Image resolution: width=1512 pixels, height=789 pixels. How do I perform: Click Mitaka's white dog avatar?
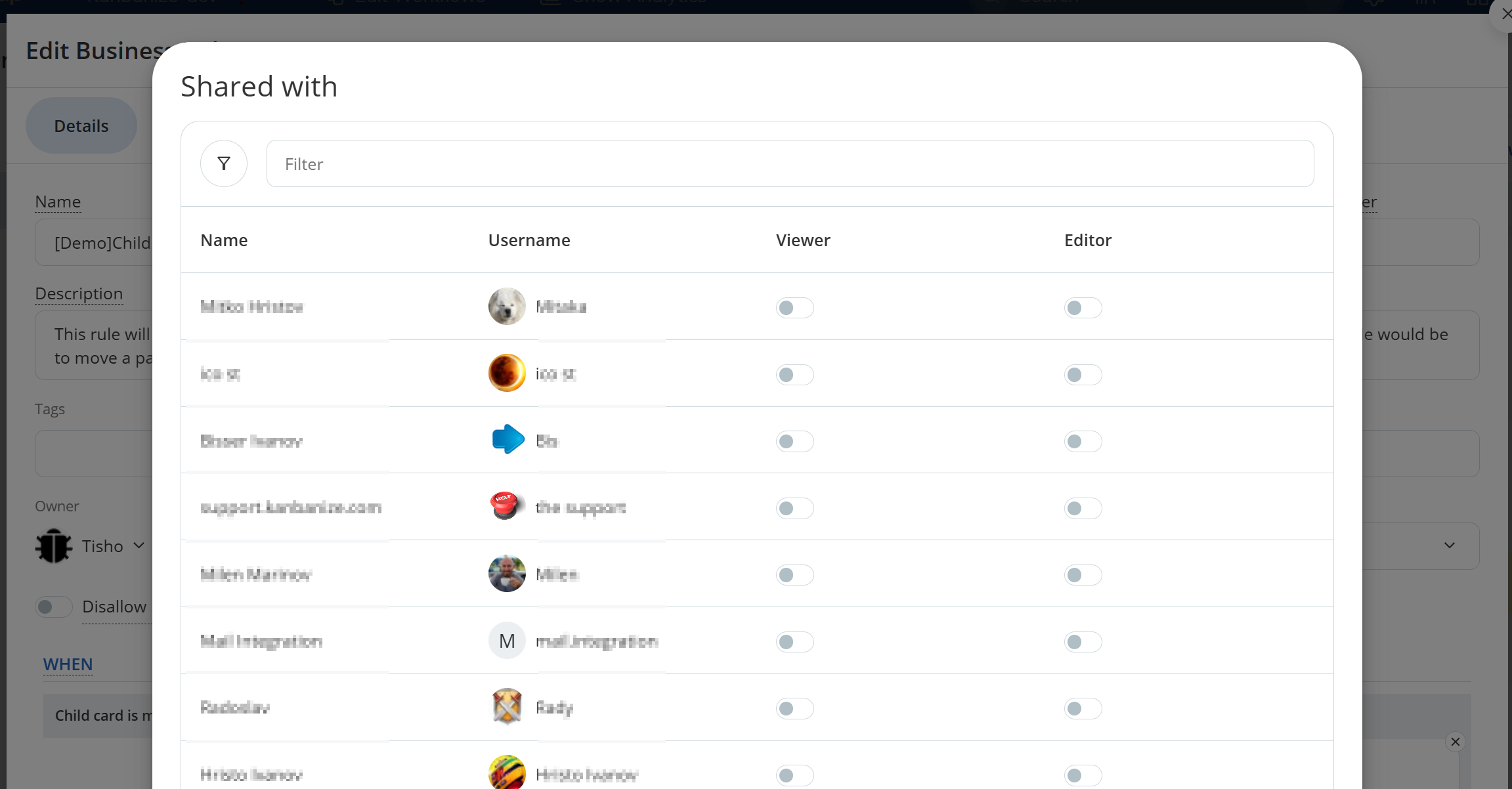[507, 307]
